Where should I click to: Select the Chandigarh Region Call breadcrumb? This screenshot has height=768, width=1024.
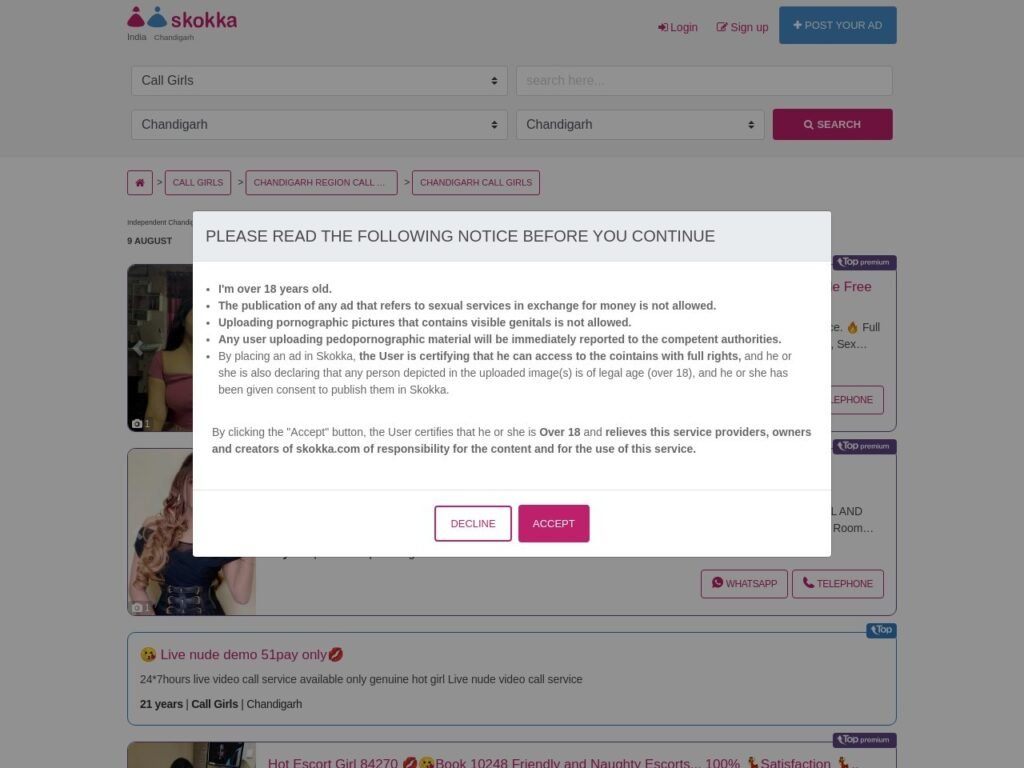pyautogui.click(x=321, y=182)
